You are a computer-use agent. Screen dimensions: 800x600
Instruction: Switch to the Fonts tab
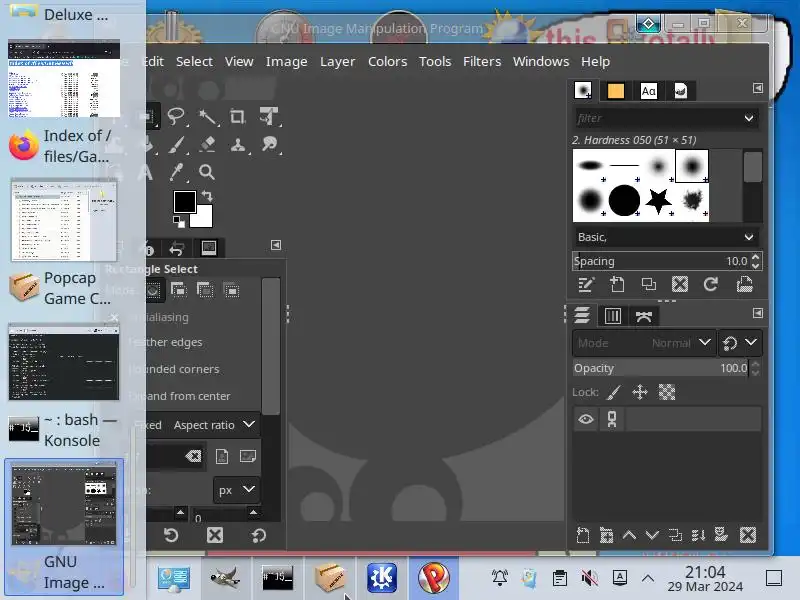tap(648, 91)
